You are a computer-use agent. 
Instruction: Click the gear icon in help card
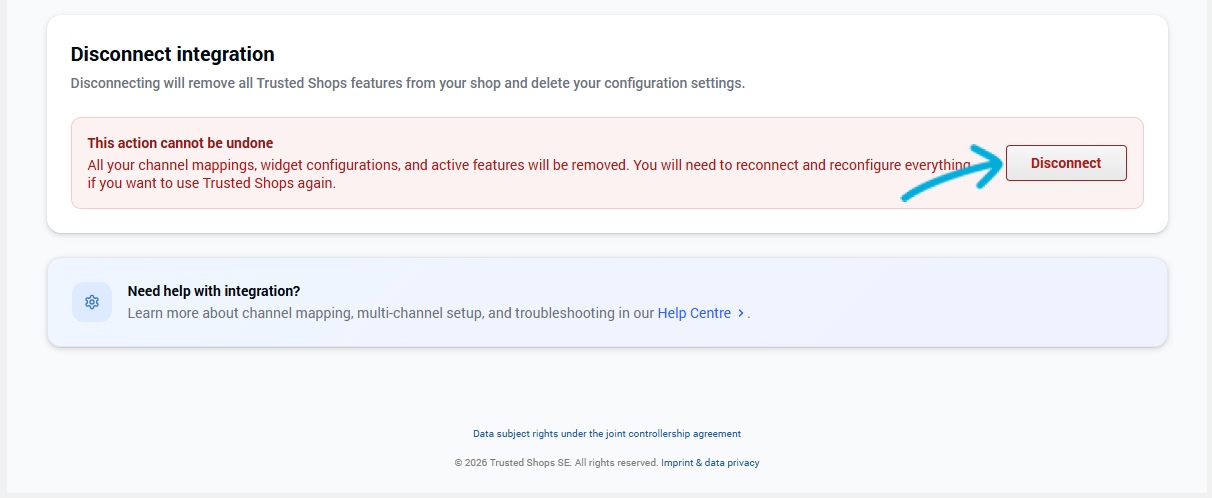(x=92, y=302)
